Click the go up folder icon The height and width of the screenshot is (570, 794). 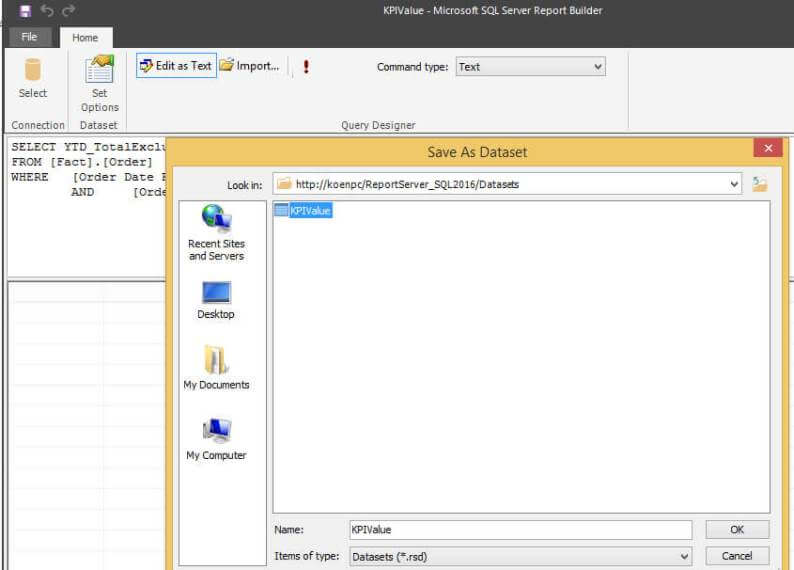pos(760,184)
